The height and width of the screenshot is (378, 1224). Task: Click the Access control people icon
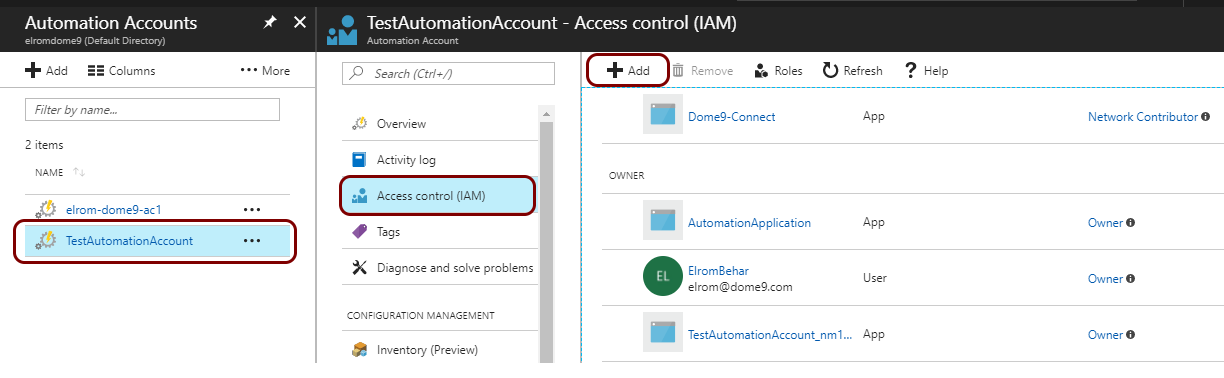[x=360, y=196]
